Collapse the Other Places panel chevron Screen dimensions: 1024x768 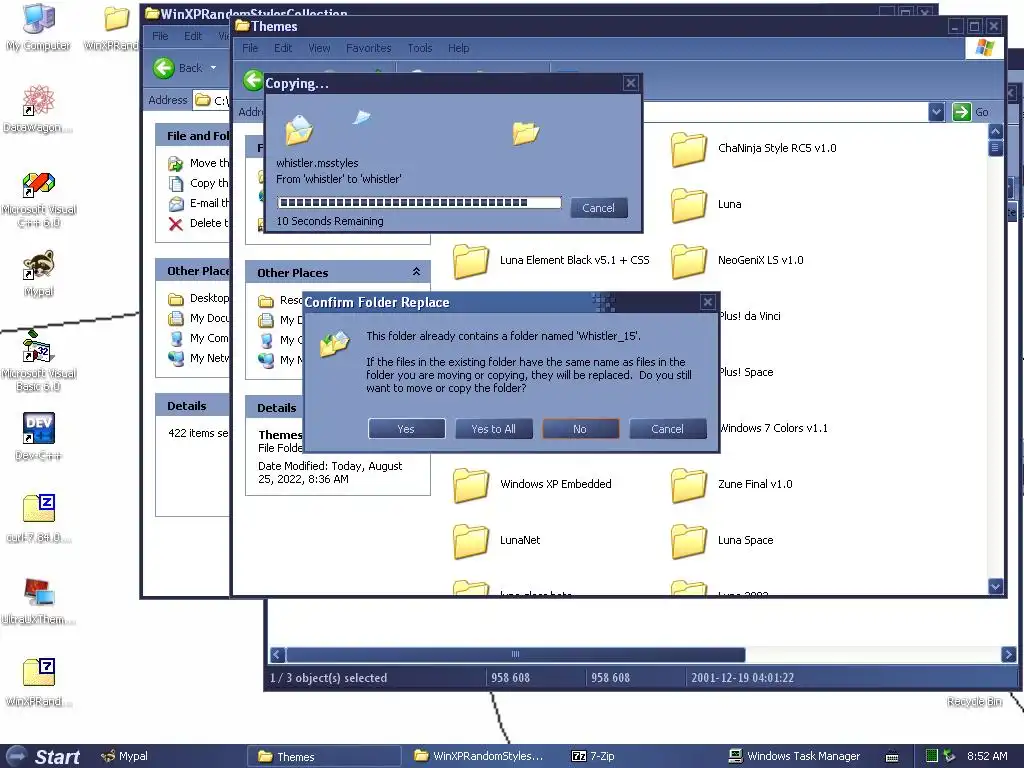(x=417, y=272)
